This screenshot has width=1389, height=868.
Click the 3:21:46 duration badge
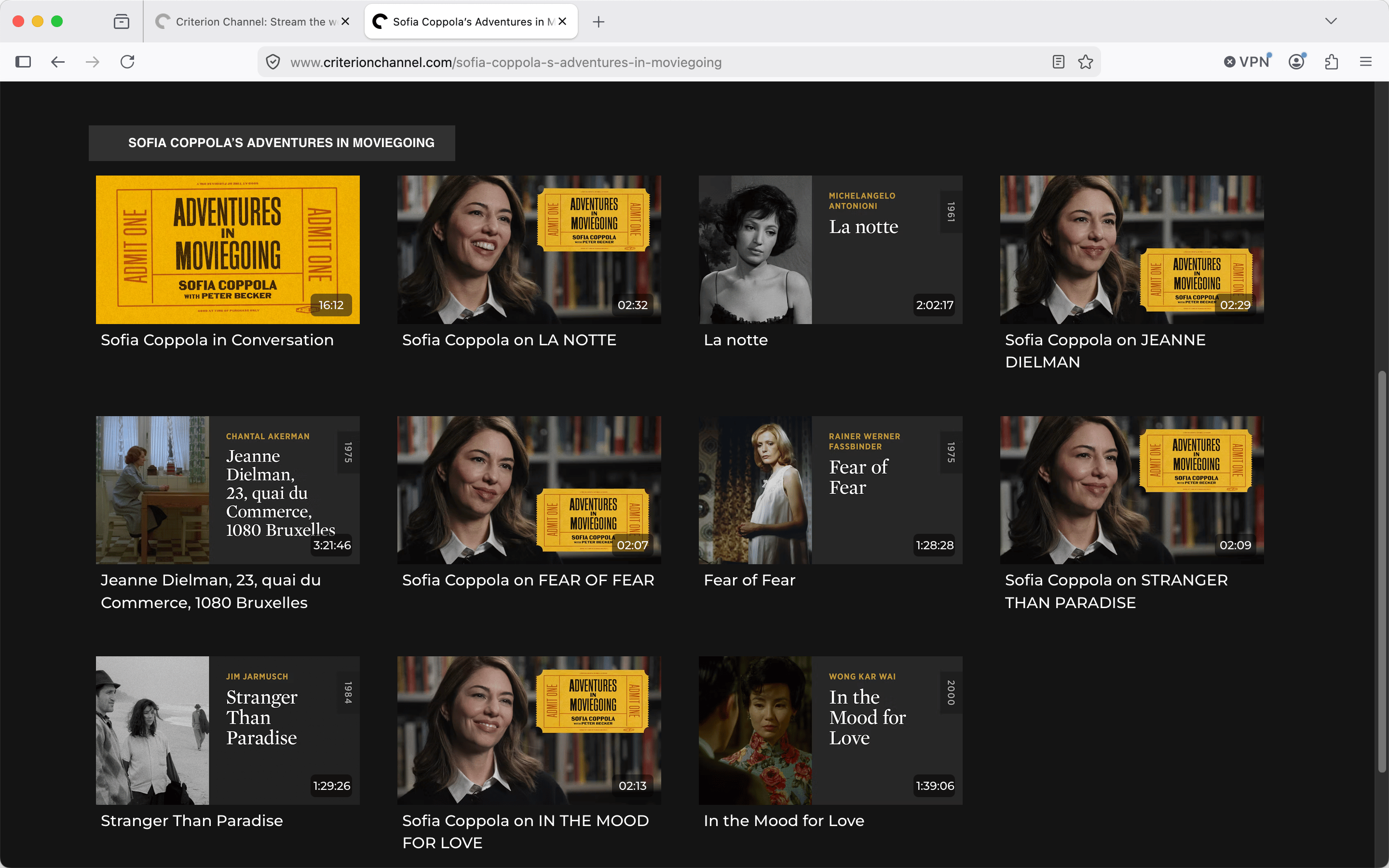tap(332, 545)
